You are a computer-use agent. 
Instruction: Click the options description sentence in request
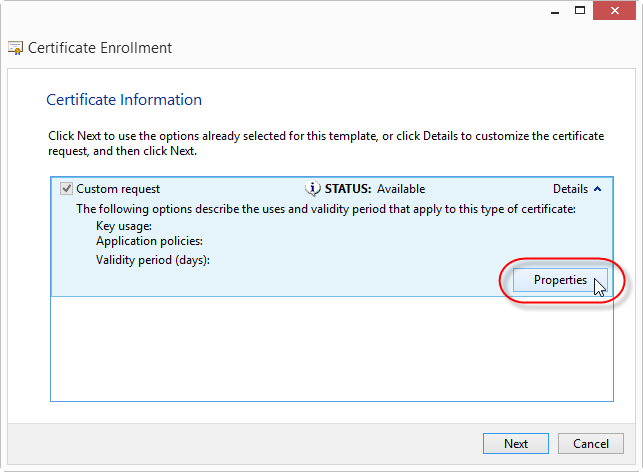(x=326, y=209)
